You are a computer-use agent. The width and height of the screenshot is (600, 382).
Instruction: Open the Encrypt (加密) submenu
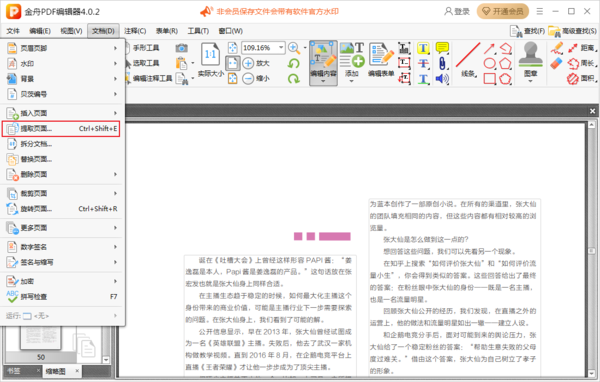(x=62, y=282)
